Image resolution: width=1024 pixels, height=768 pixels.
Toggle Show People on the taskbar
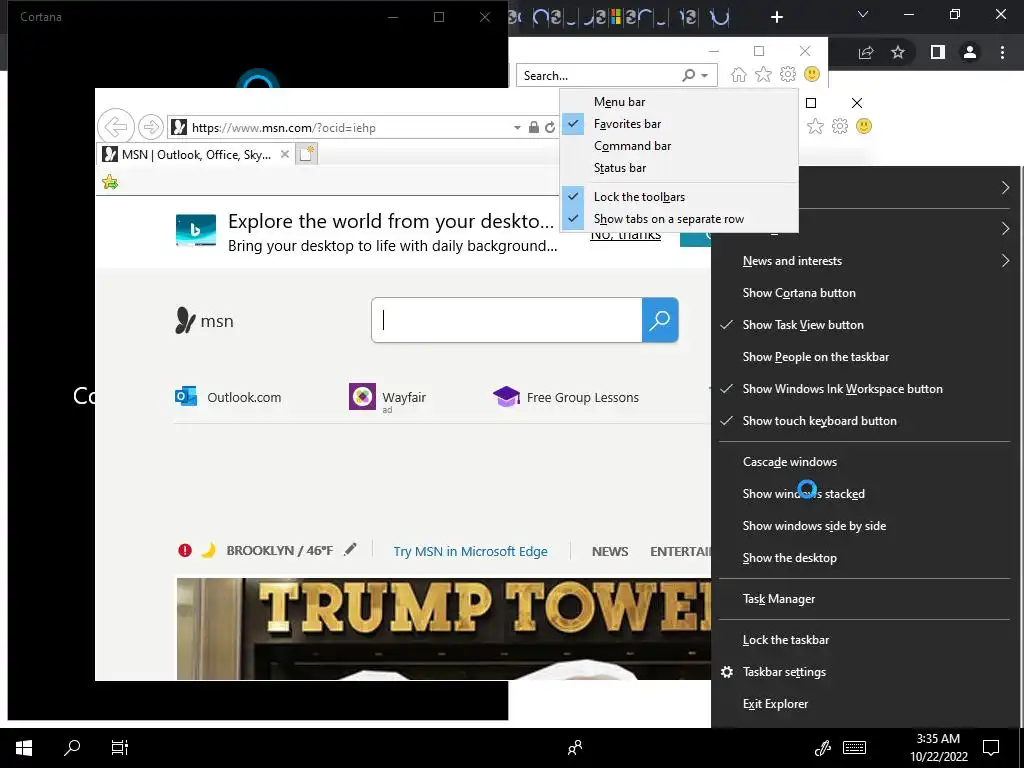[865, 357]
